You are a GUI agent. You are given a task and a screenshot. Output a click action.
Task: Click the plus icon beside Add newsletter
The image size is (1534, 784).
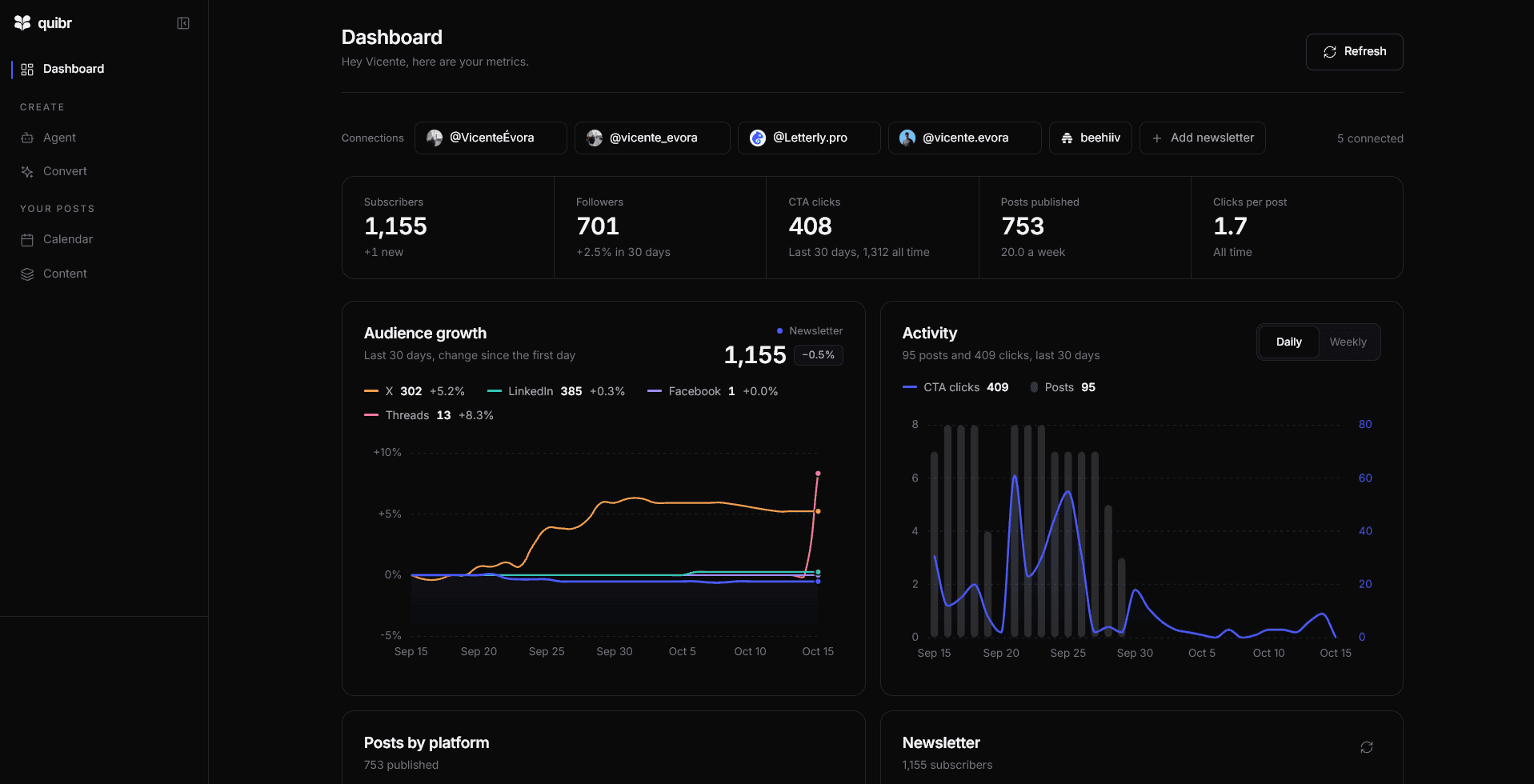(1156, 138)
